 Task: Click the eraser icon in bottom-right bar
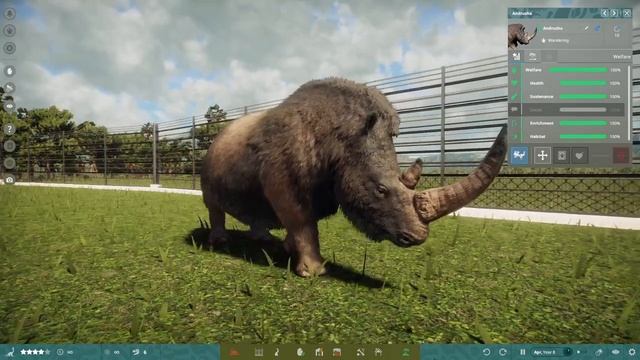coord(599,352)
